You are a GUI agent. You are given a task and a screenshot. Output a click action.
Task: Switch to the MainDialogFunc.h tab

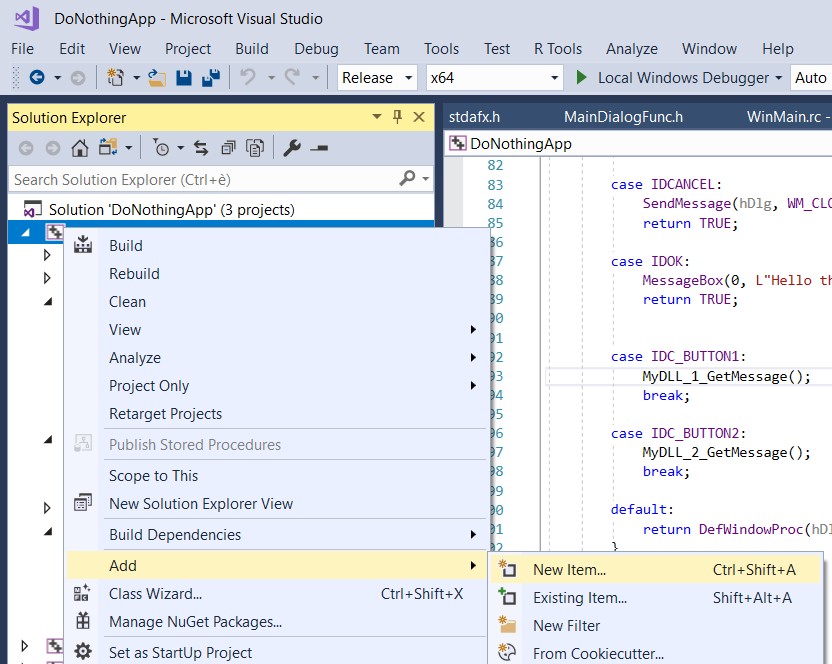[x=623, y=117]
